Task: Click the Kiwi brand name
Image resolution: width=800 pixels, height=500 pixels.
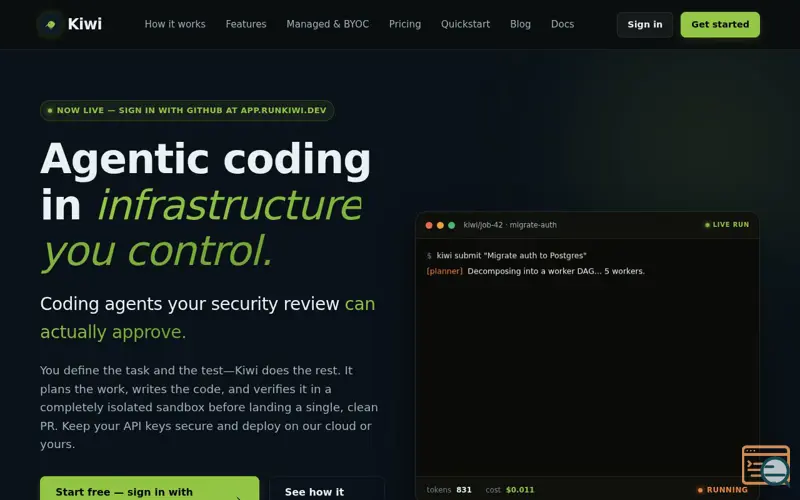Action: pyautogui.click(x=85, y=24)
